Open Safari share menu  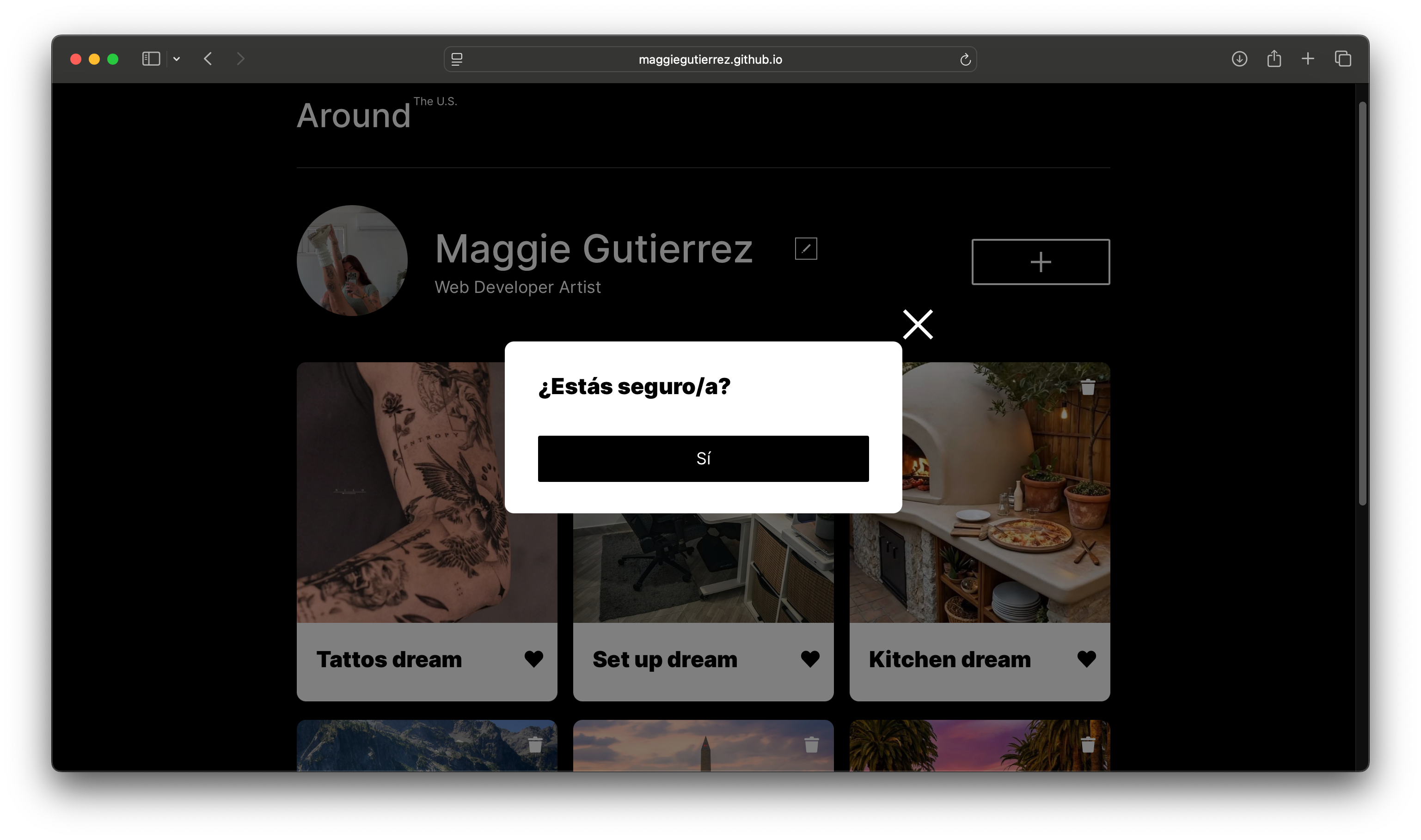pos(1273,59)
